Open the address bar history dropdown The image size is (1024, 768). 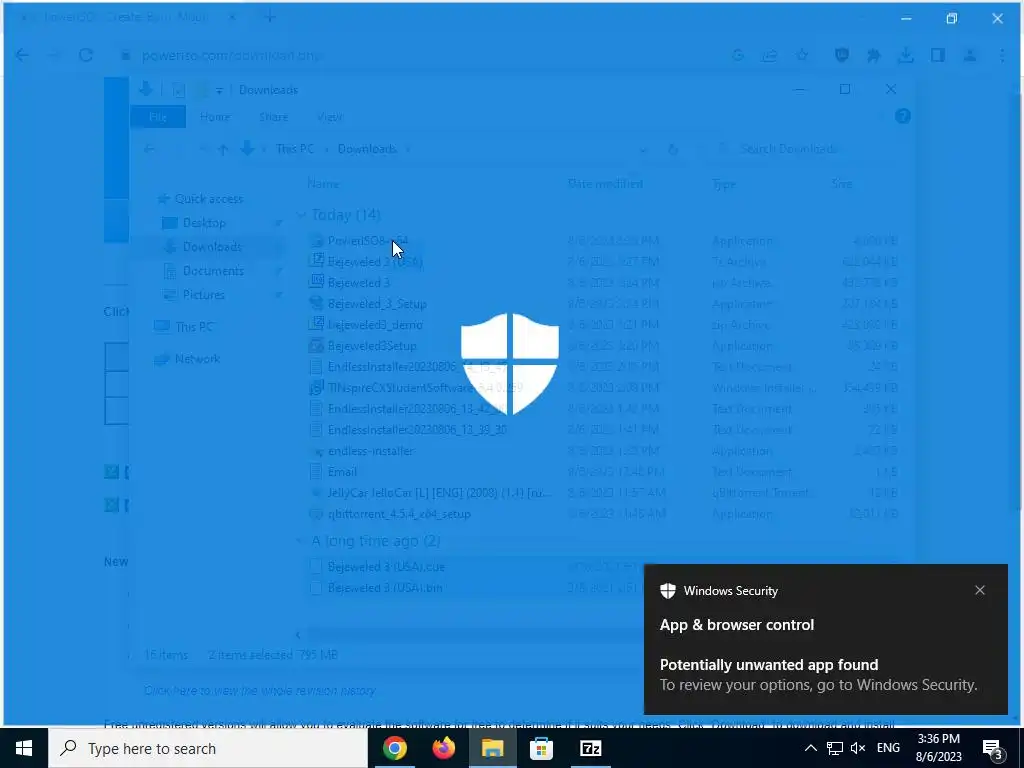[x=643, y=150]
